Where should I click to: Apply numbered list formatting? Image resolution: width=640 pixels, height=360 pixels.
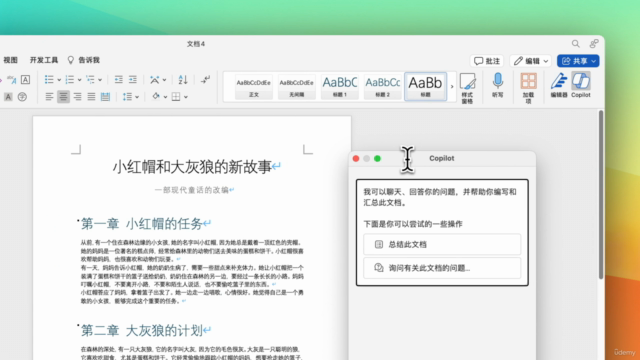pyautogui.click(x=70, y=80)
